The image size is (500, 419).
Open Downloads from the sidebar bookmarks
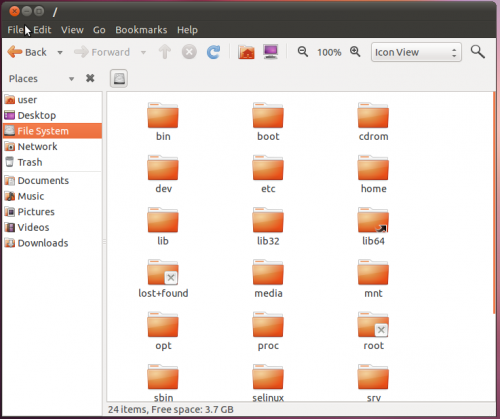coord(52,243)
